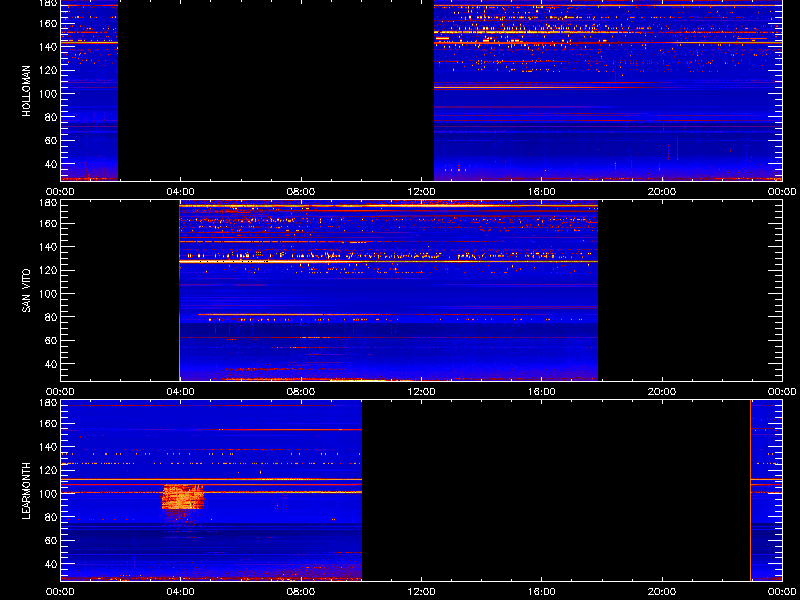Click 04:00 under the LEARMONTH panel

[x=181, y=592]
